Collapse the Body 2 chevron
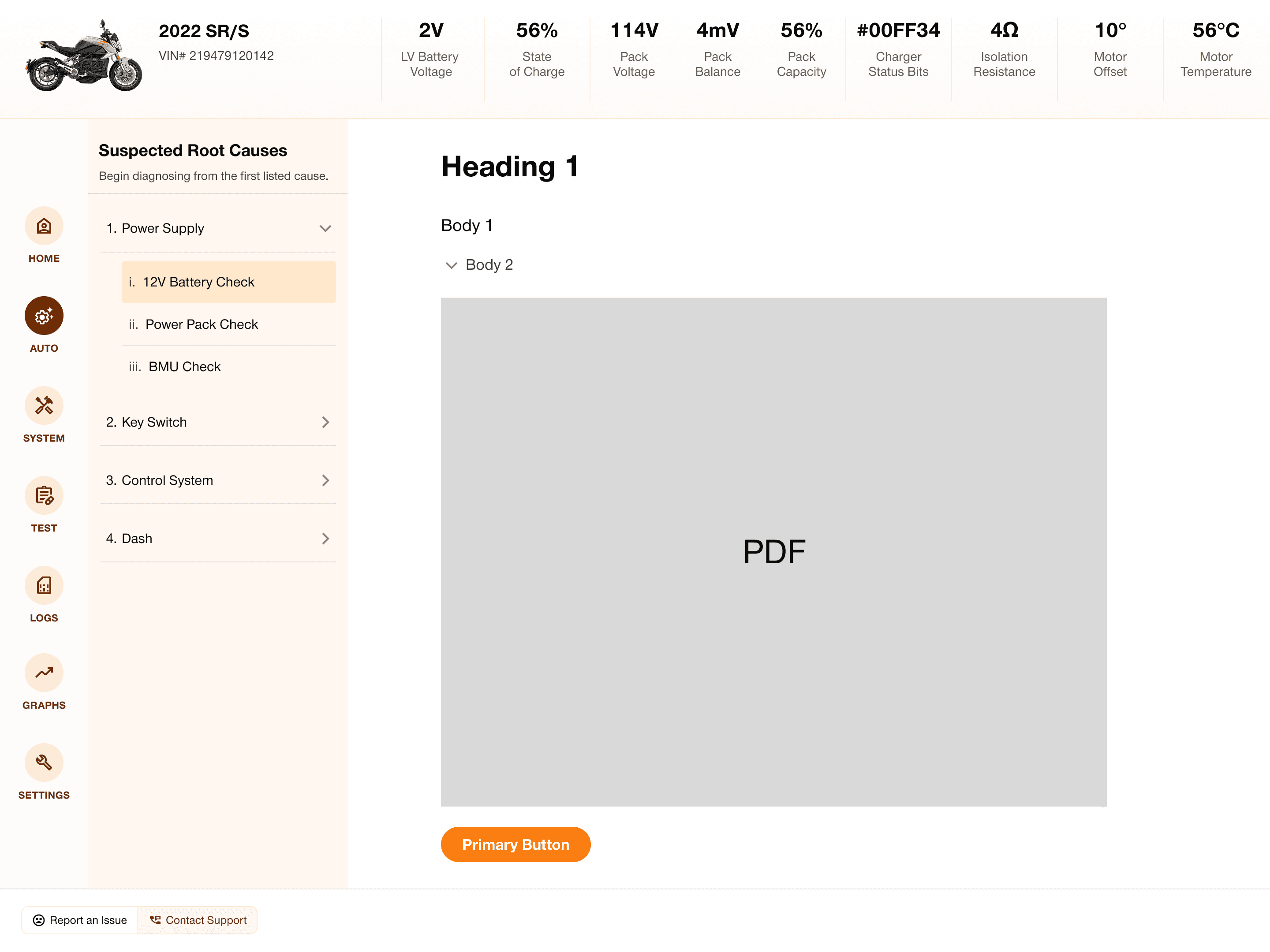 451,265
